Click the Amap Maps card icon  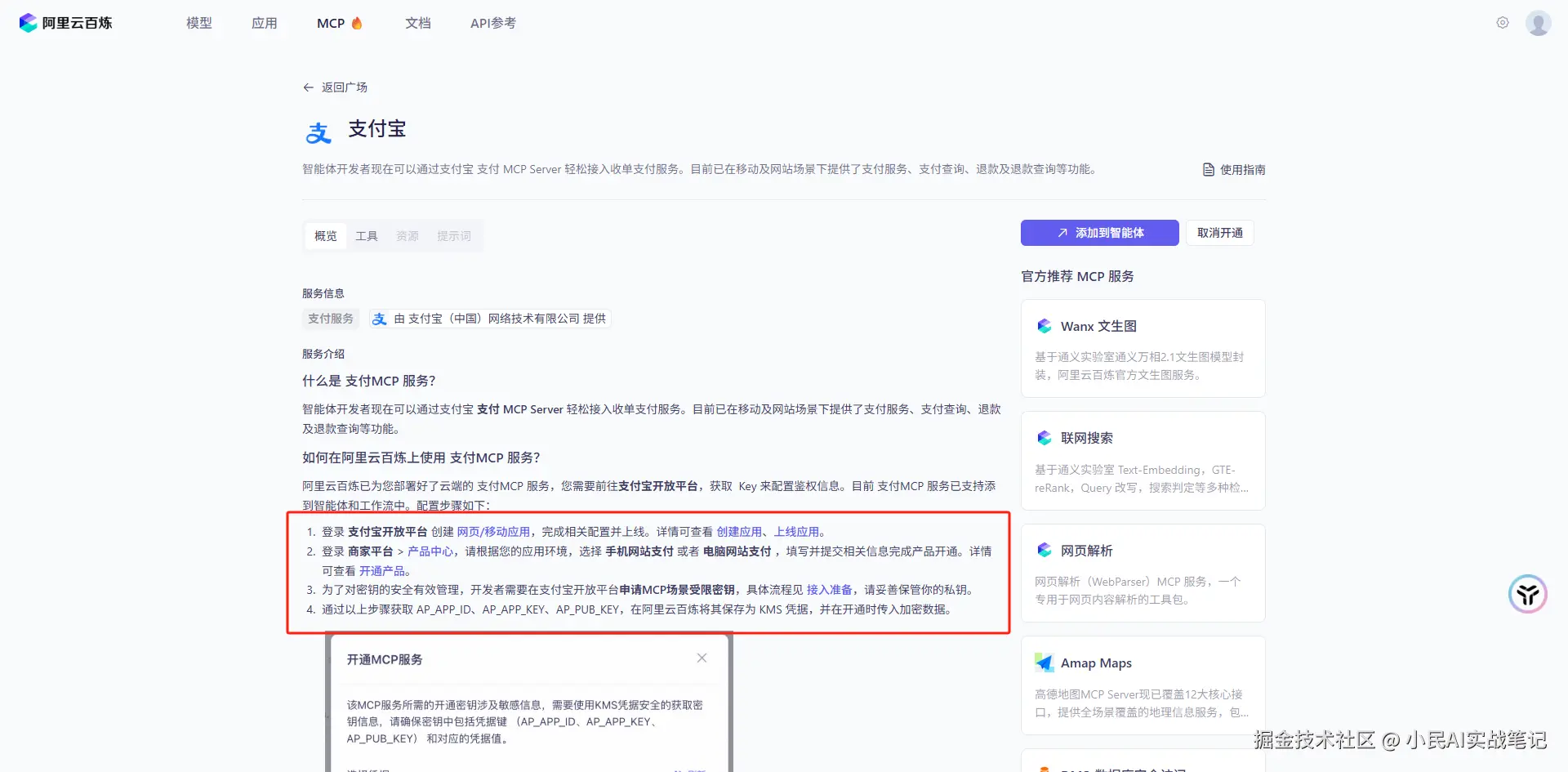pos(1045,663)
